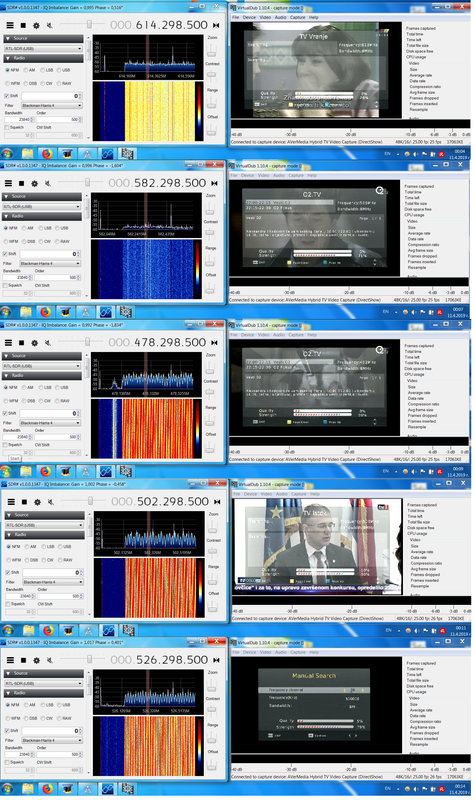
Task: Click the Start orb under the SDR# 582.298.500 window
Action: pyautogui.click(x=7, y=311)
